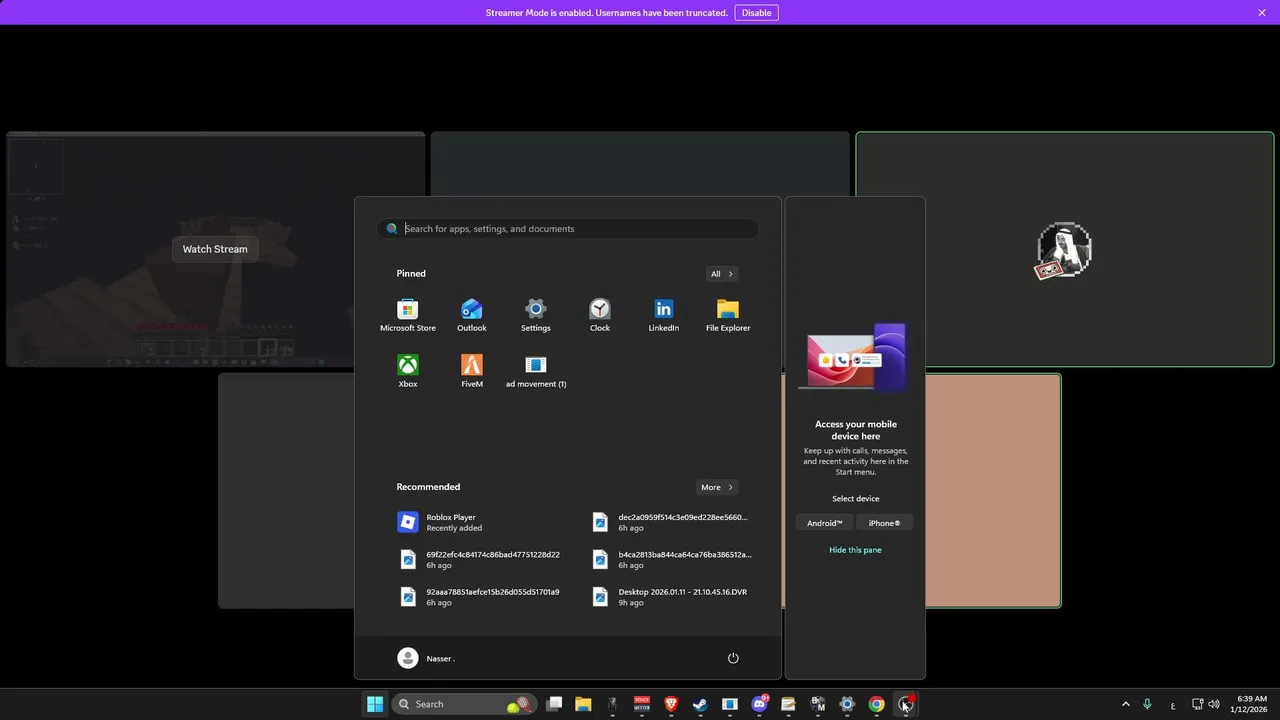This screenshot has width=1280, height=720.
Task: Click Disable in Streamer Mode banner
Action: pyautogui.click(x=756, y=13)
